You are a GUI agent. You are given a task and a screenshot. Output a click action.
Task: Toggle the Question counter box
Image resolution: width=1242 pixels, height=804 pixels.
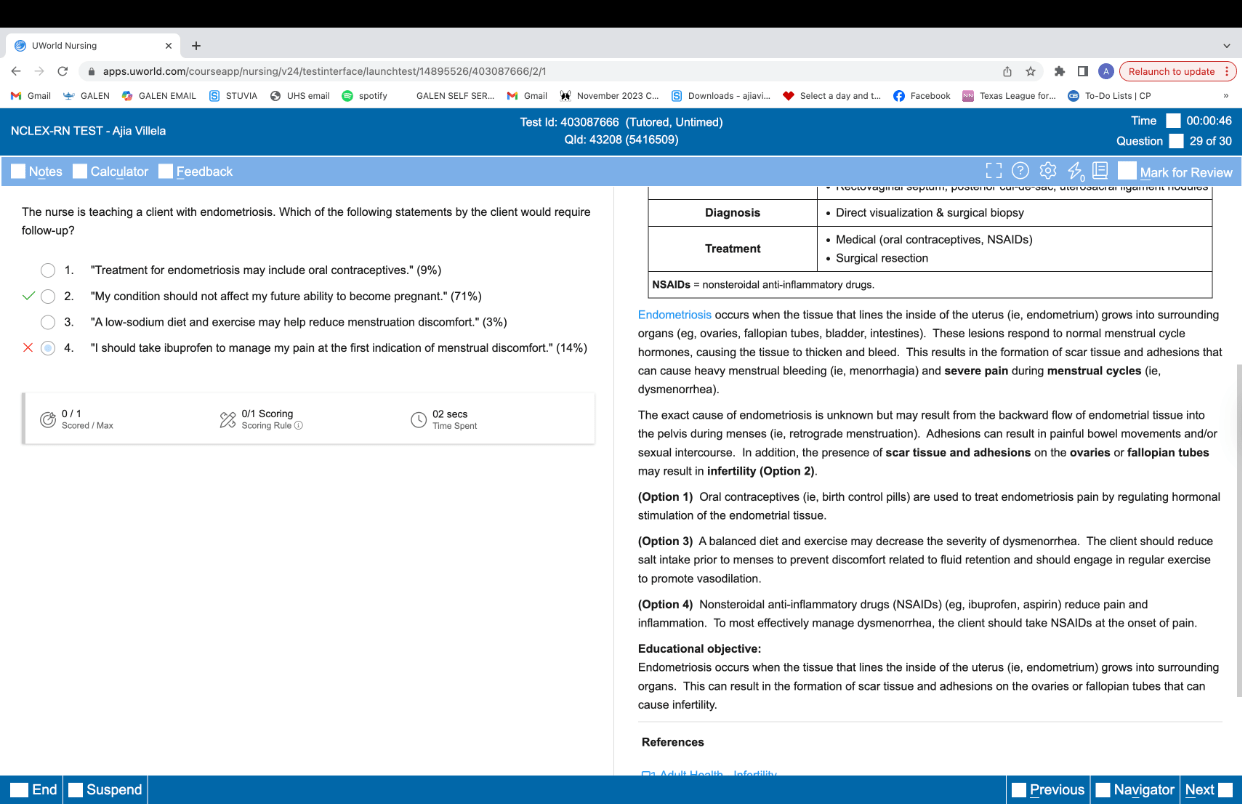coord(1177,141)
